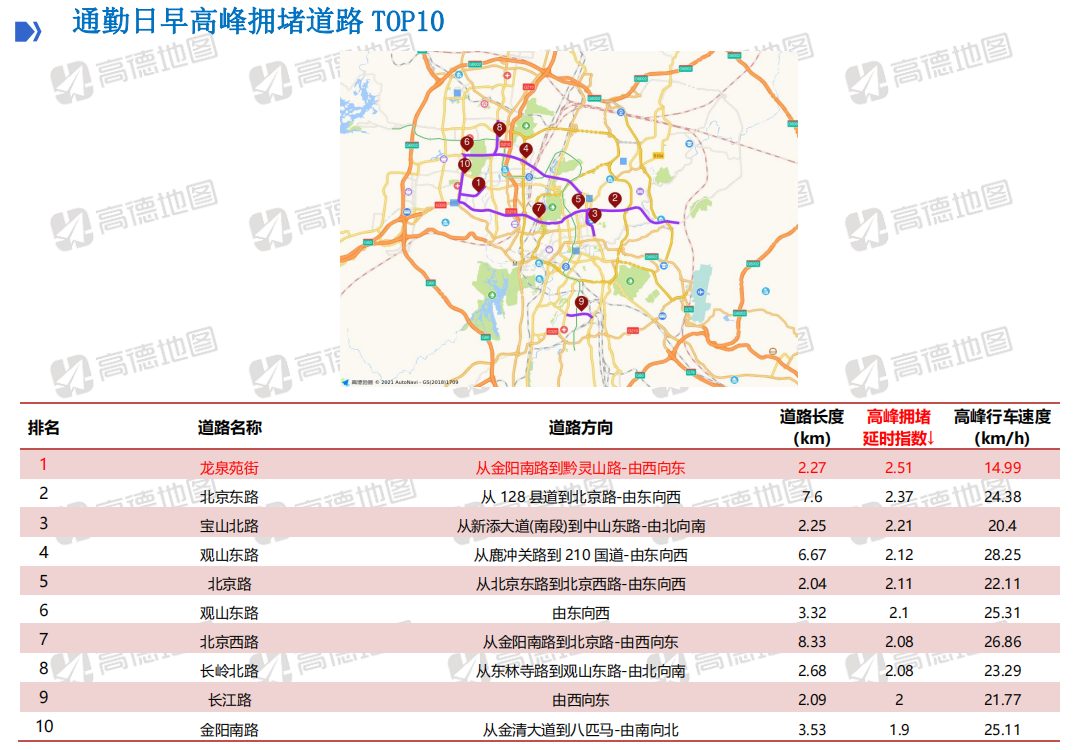
Task: Click map marker number 8
Action: click(499, 128)
